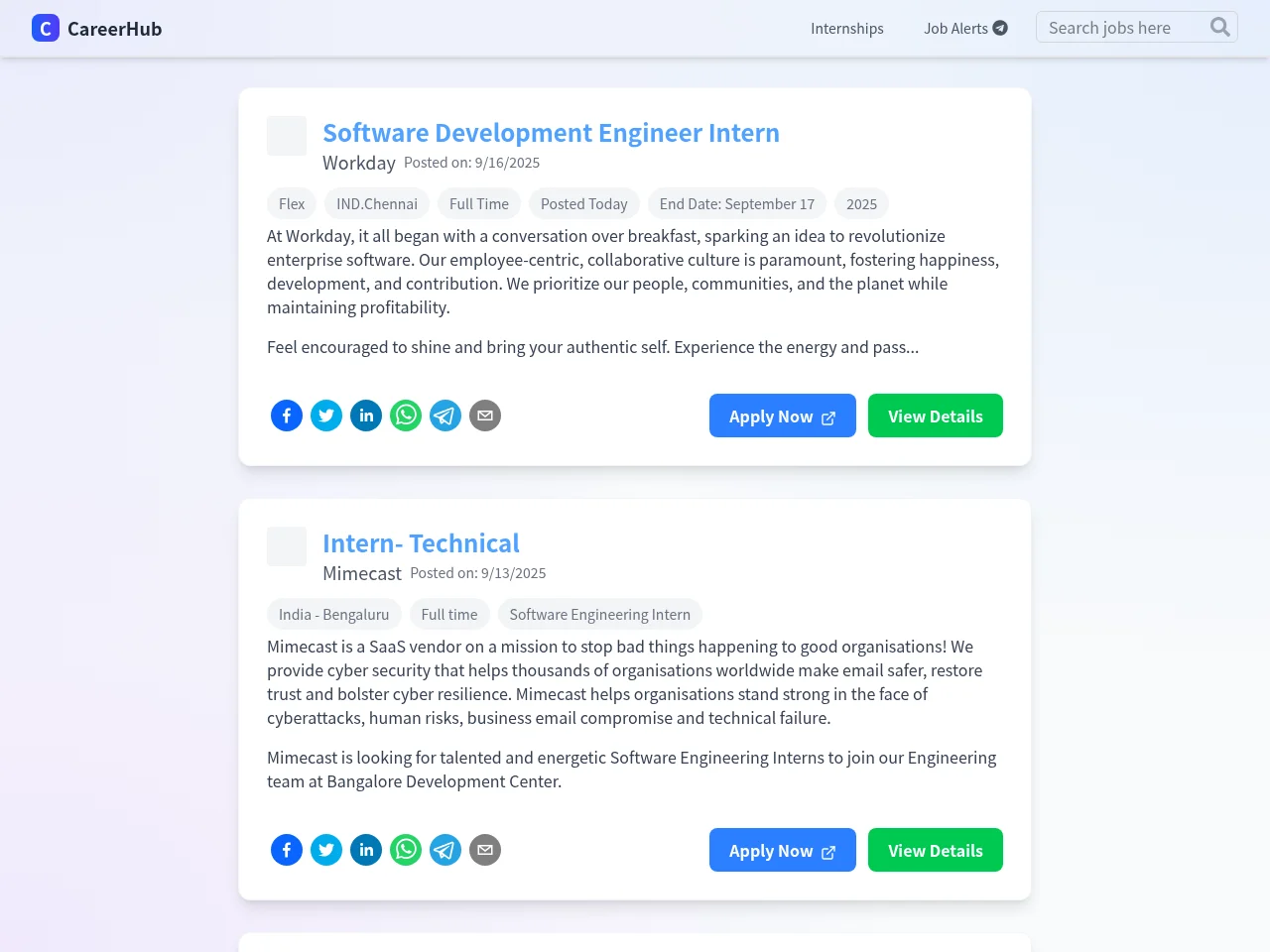The width and height of the screenshot is (1270, 952).
Task: Click the Mimecast company name
Action: [362, 573]
